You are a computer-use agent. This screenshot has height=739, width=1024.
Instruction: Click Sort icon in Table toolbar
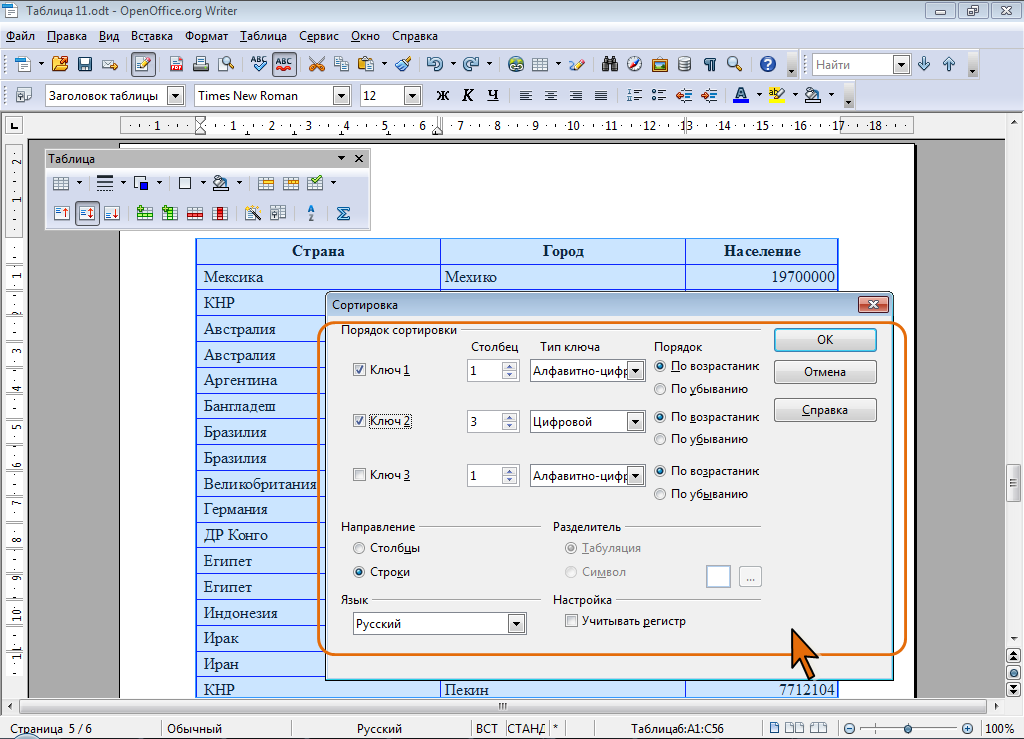pos(311,213)
